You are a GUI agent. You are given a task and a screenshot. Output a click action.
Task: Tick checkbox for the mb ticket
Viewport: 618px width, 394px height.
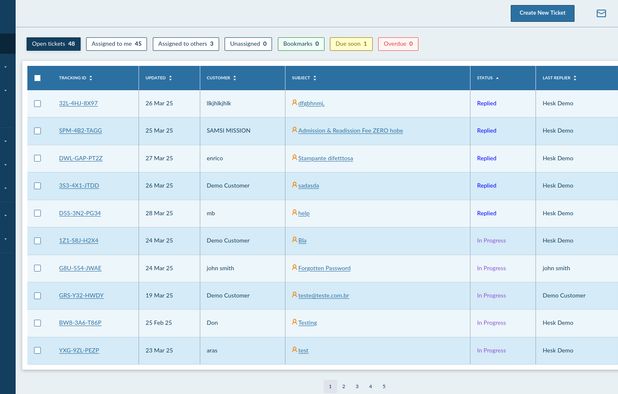(37, 213)
